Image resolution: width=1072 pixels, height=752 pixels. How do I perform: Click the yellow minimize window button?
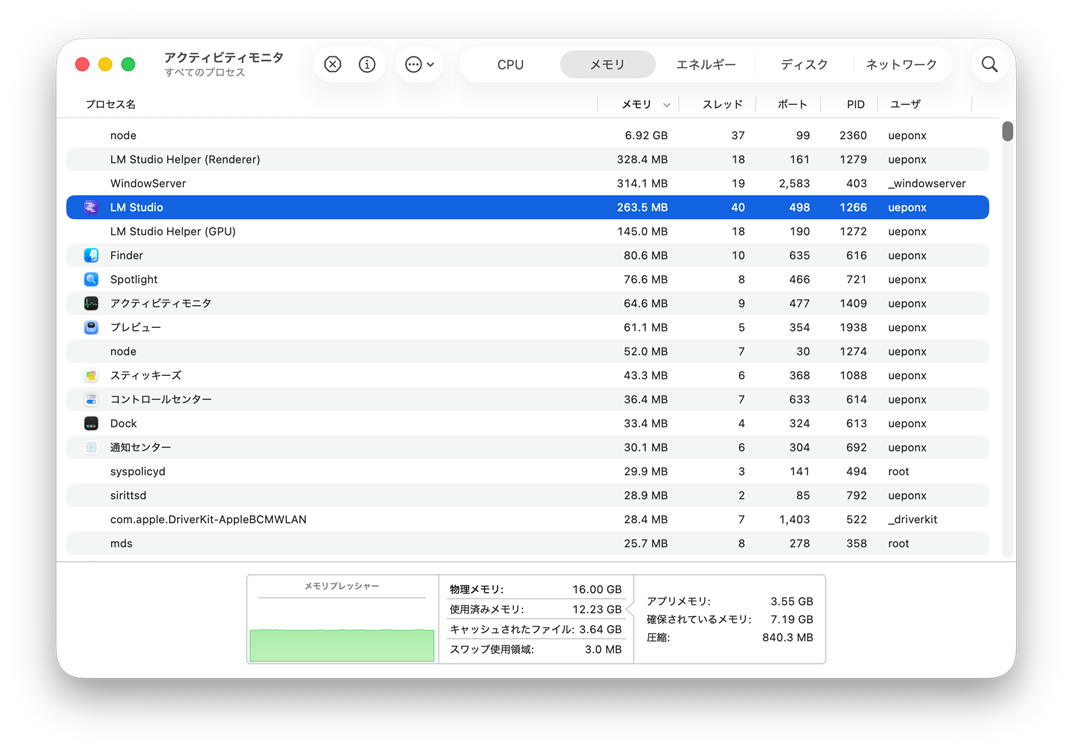tap(105, 64)
